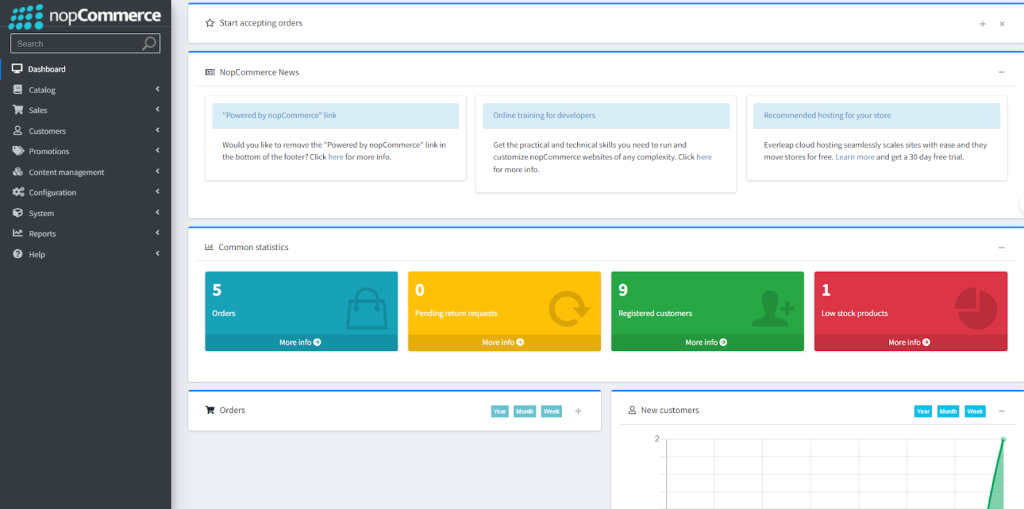This screenshot has height=509, width=1024.
Task: Open the Catalog menu item
Action: click(86, 90)
